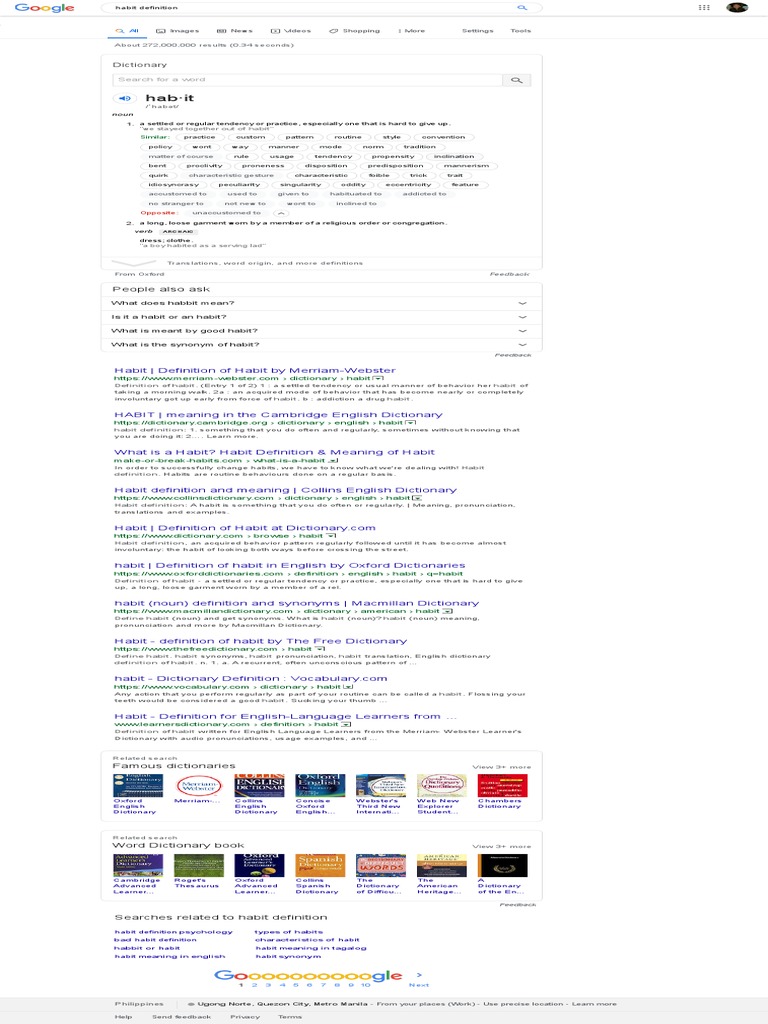Select the 'convention' synonym chip
768x1024 pixels.
pos(443,137)
